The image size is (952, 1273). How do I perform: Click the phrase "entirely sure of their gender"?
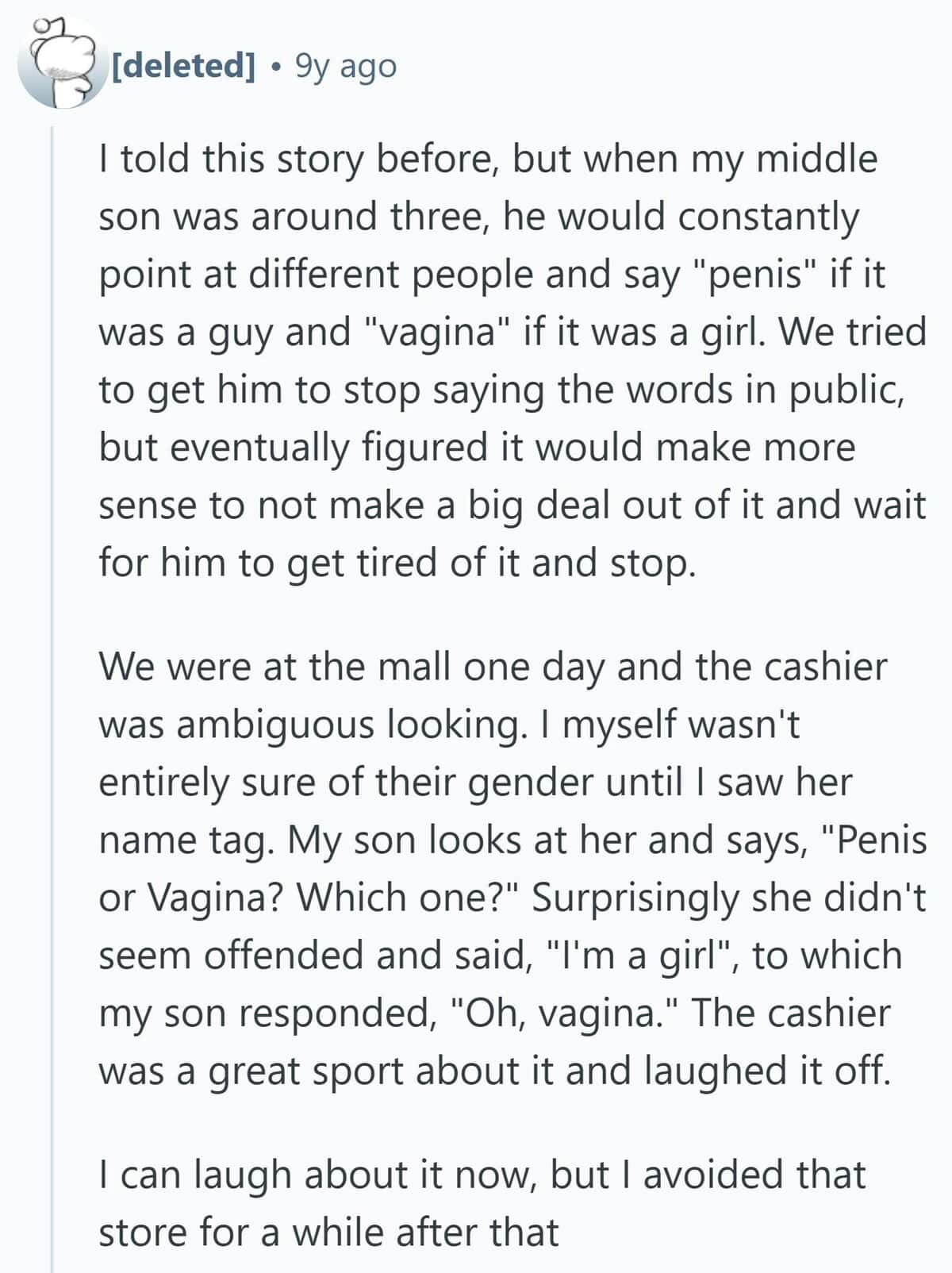pyautogui.click(x=345, y=783)
